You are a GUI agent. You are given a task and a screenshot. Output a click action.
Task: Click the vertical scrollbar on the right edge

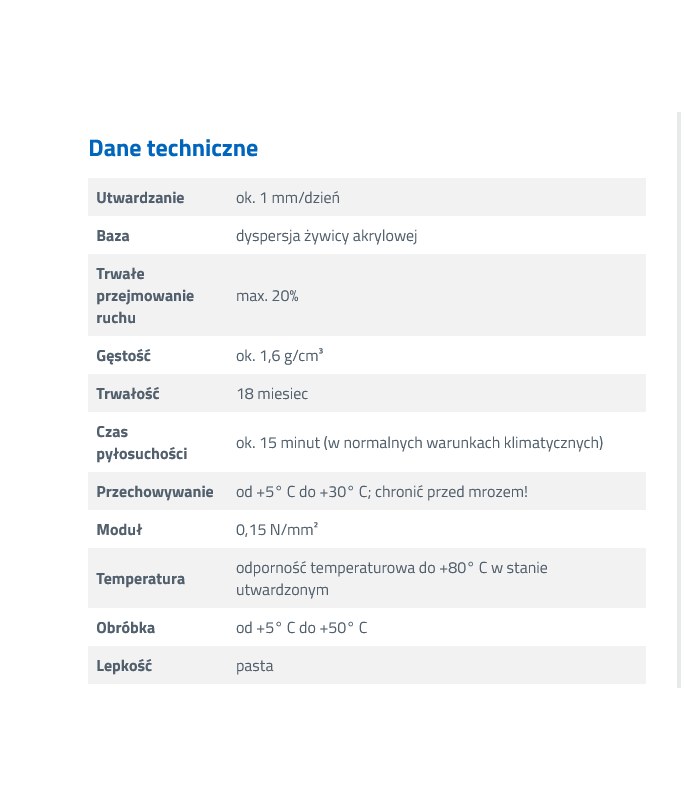tap(679, 400)
